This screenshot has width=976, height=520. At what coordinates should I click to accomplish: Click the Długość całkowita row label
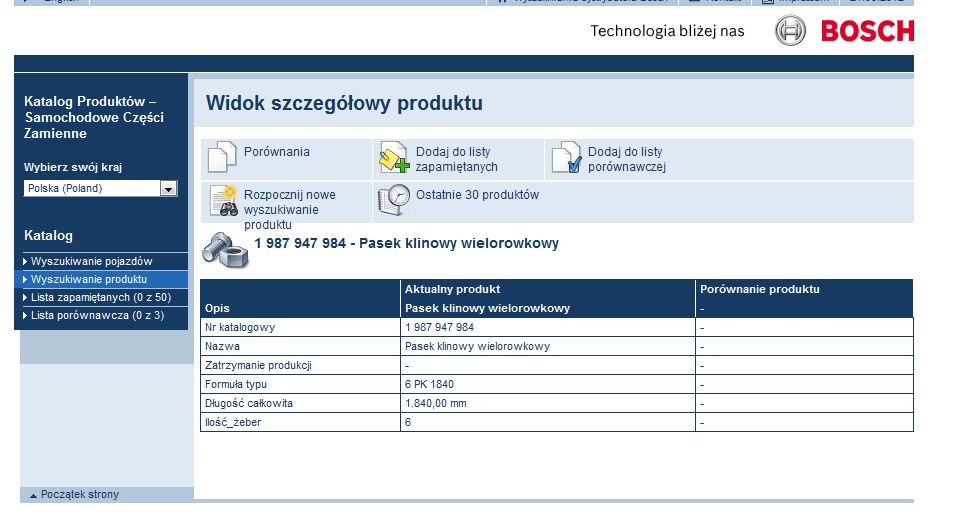click(x=249, y=404)
